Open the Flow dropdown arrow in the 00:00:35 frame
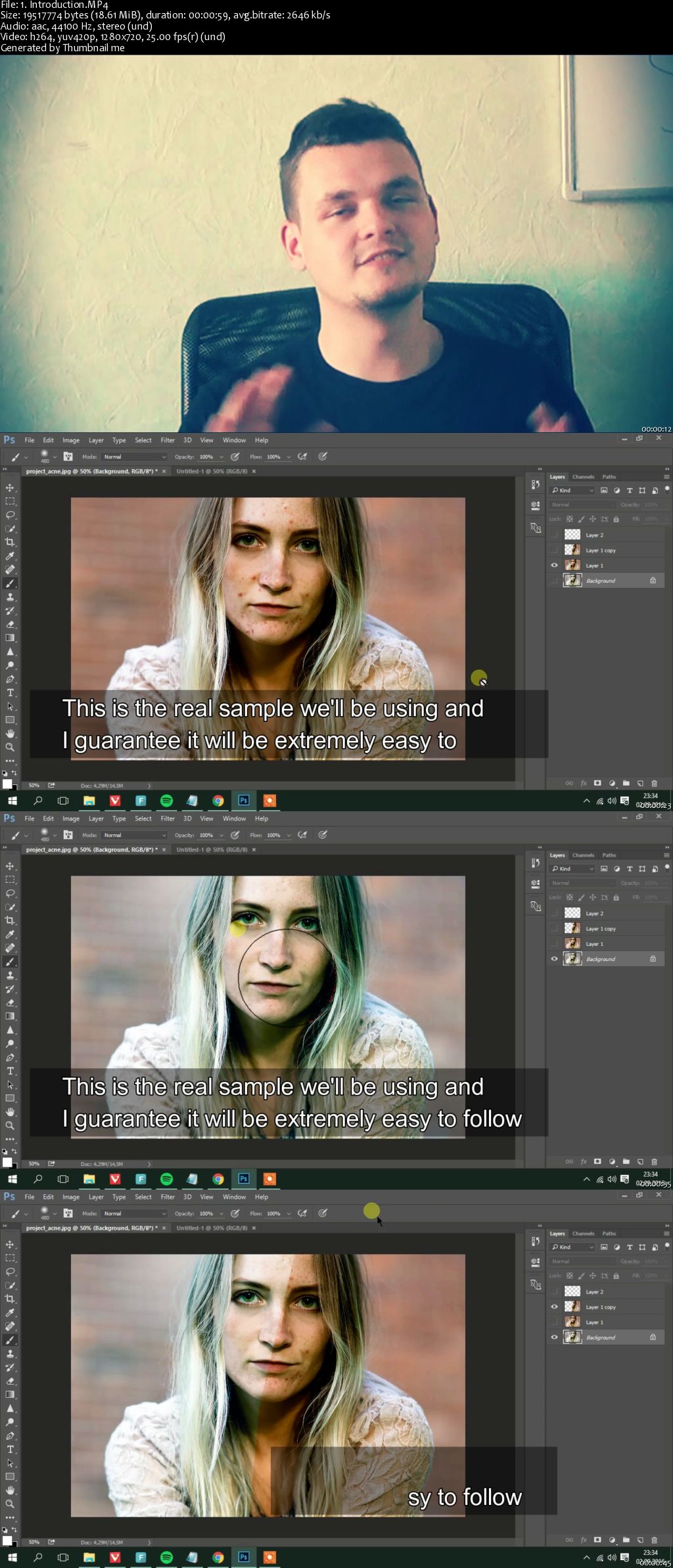Viewport: 673px width, 1568px height. (x=289, y=836)
